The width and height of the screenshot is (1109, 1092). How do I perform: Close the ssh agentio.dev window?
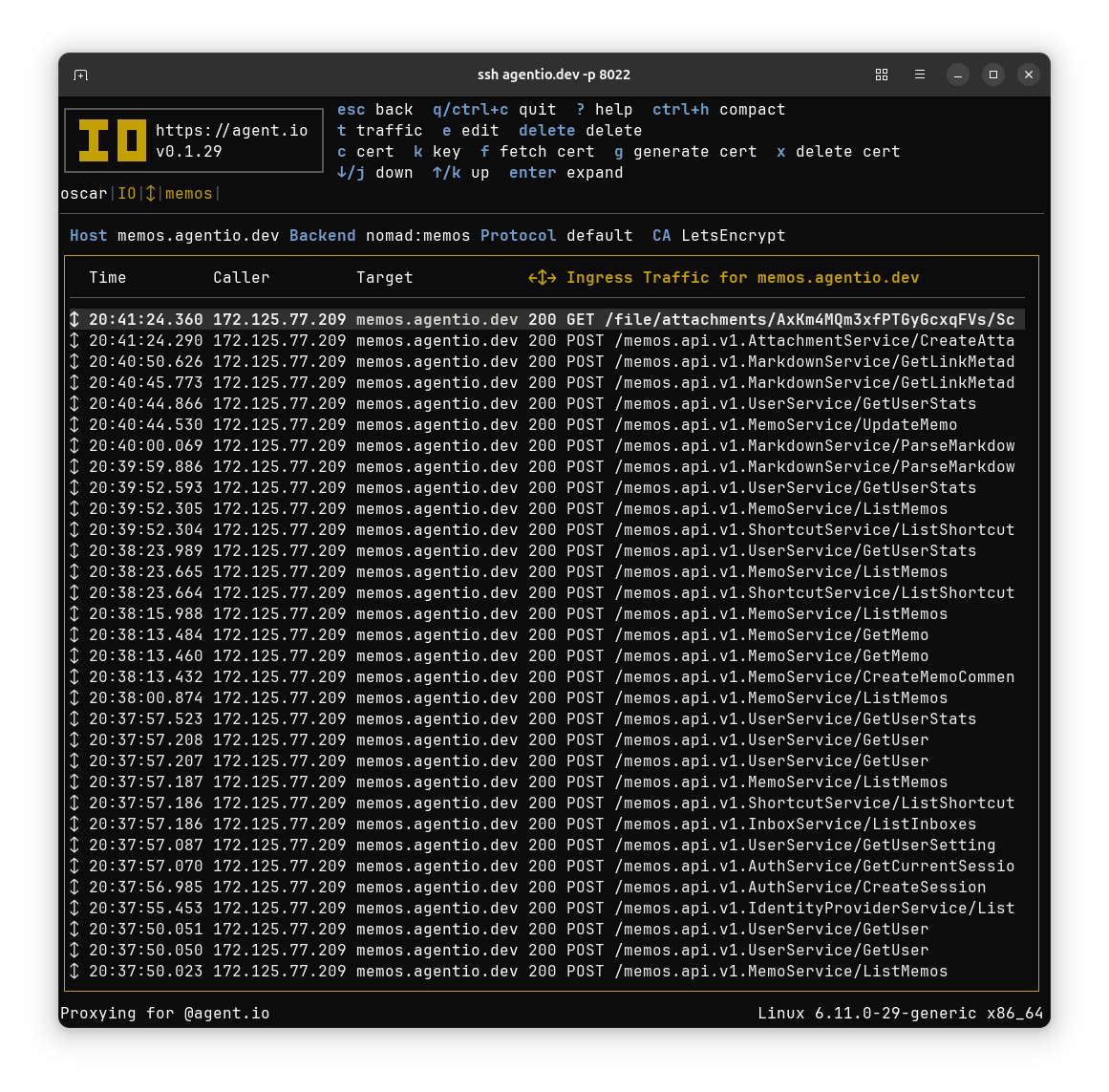[1029, 75]
